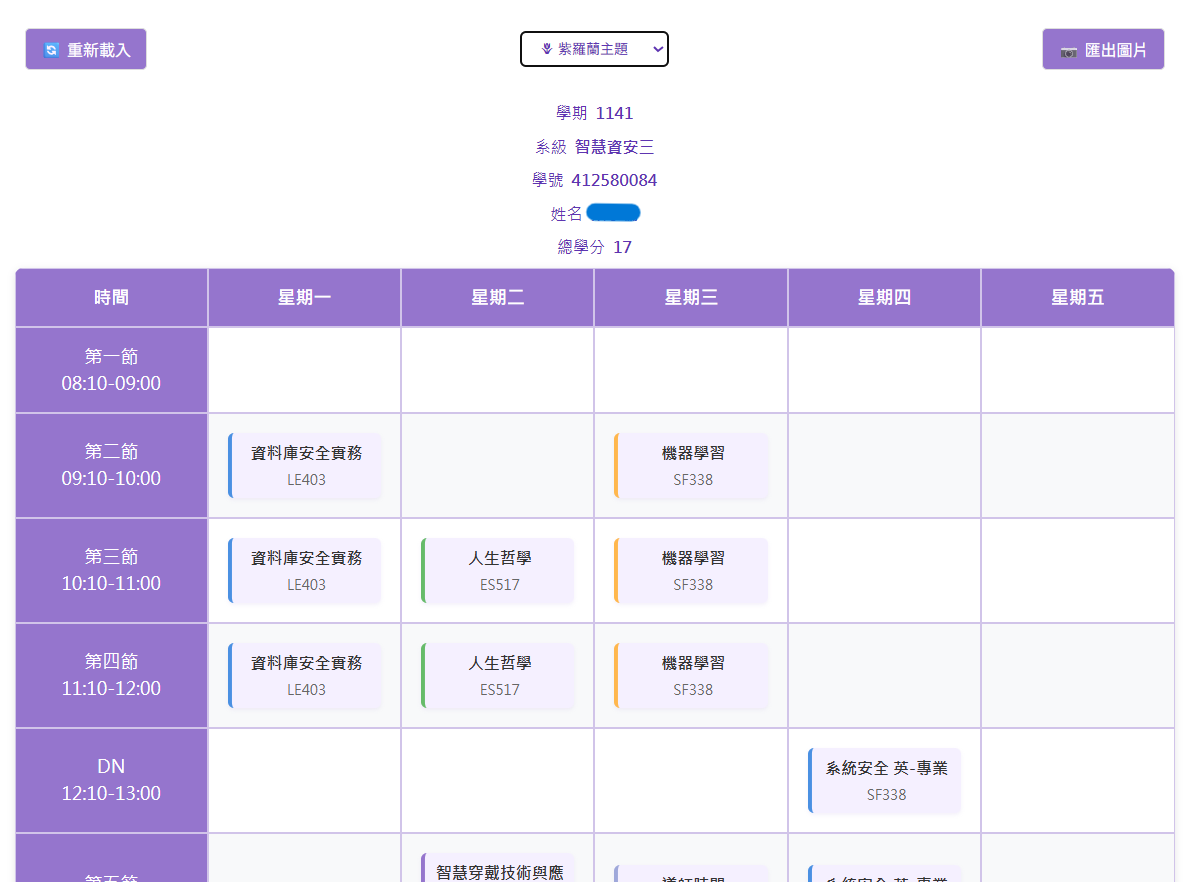Click the 時間 column header
The width and height of the screenshot is (1183, 882).
coord(111,297)
